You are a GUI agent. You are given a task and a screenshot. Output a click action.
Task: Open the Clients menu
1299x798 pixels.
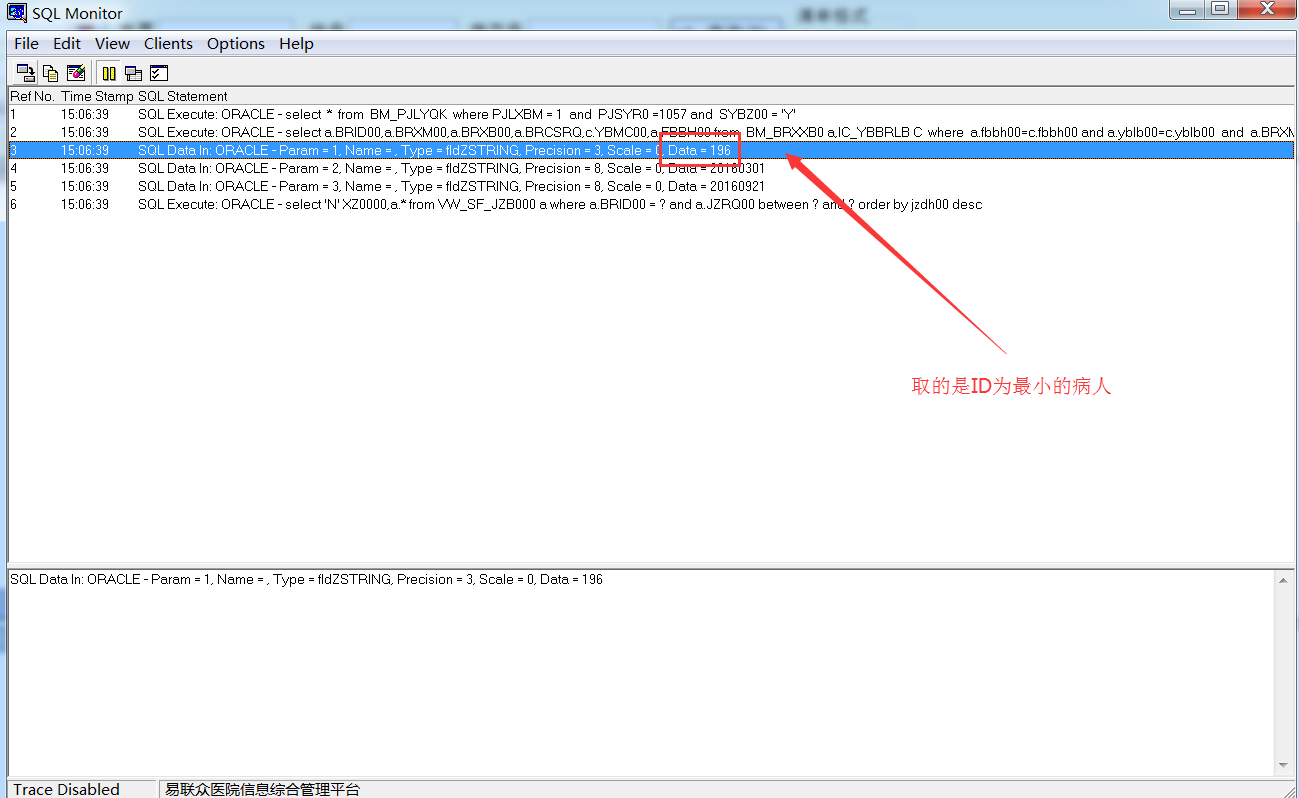[168, 43]
